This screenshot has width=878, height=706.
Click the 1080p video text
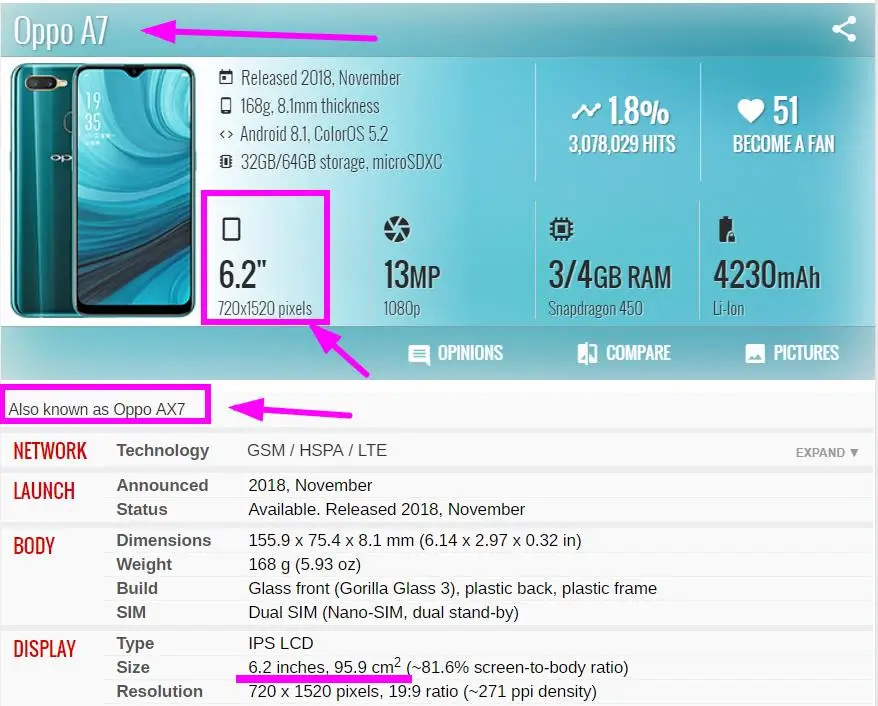click(401, 308)
